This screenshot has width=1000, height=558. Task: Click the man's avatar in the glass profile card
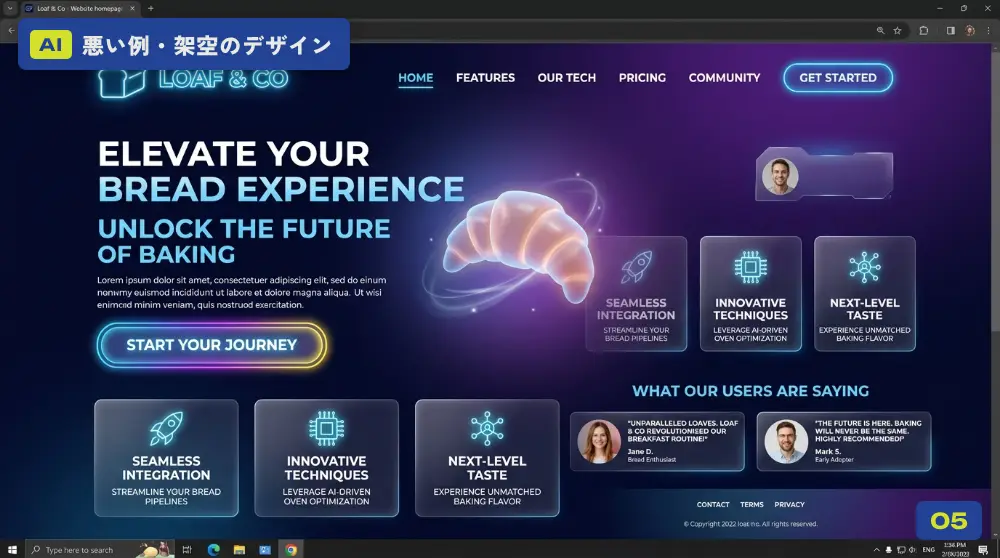[779, 176]
